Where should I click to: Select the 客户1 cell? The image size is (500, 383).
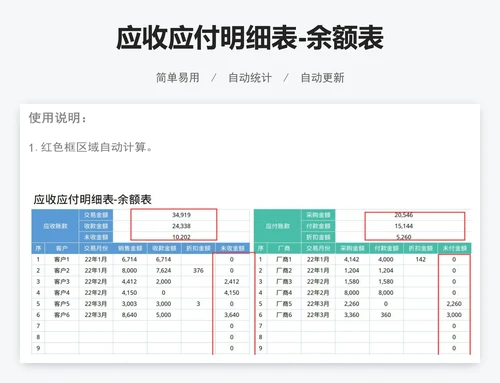[x=62, y=259]
